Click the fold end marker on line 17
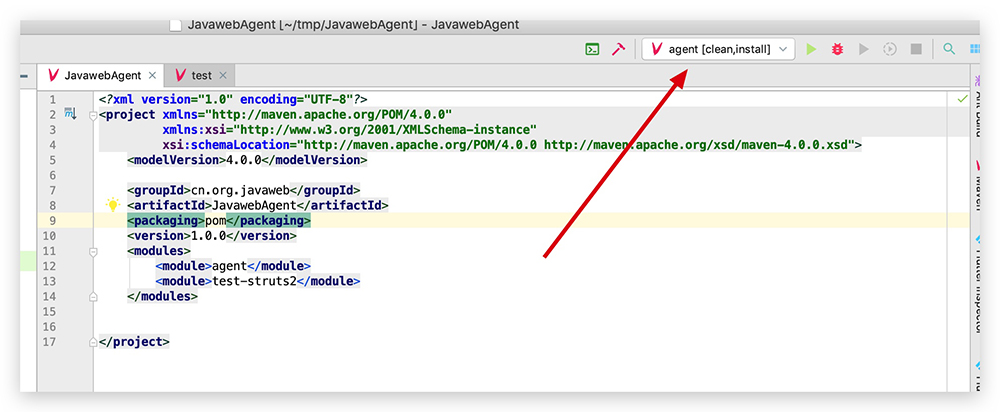This screenshot has height=412, width=1000. [x=94, y=342]
